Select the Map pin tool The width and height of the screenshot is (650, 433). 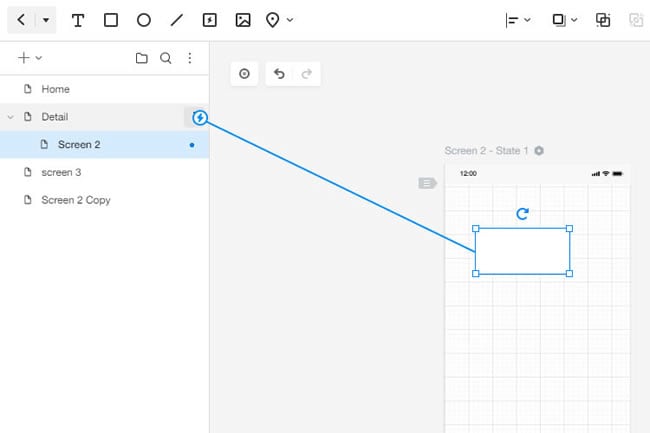click(272, 20)
